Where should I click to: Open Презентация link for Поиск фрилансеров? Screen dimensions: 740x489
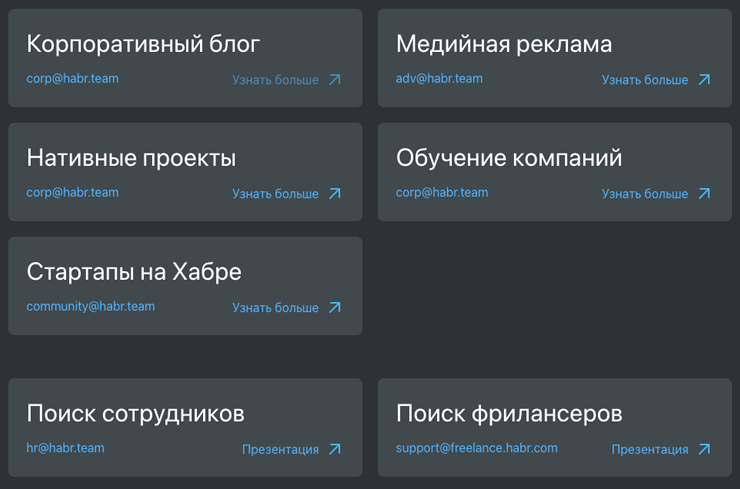pyautogui.click(x=649, y=450)
